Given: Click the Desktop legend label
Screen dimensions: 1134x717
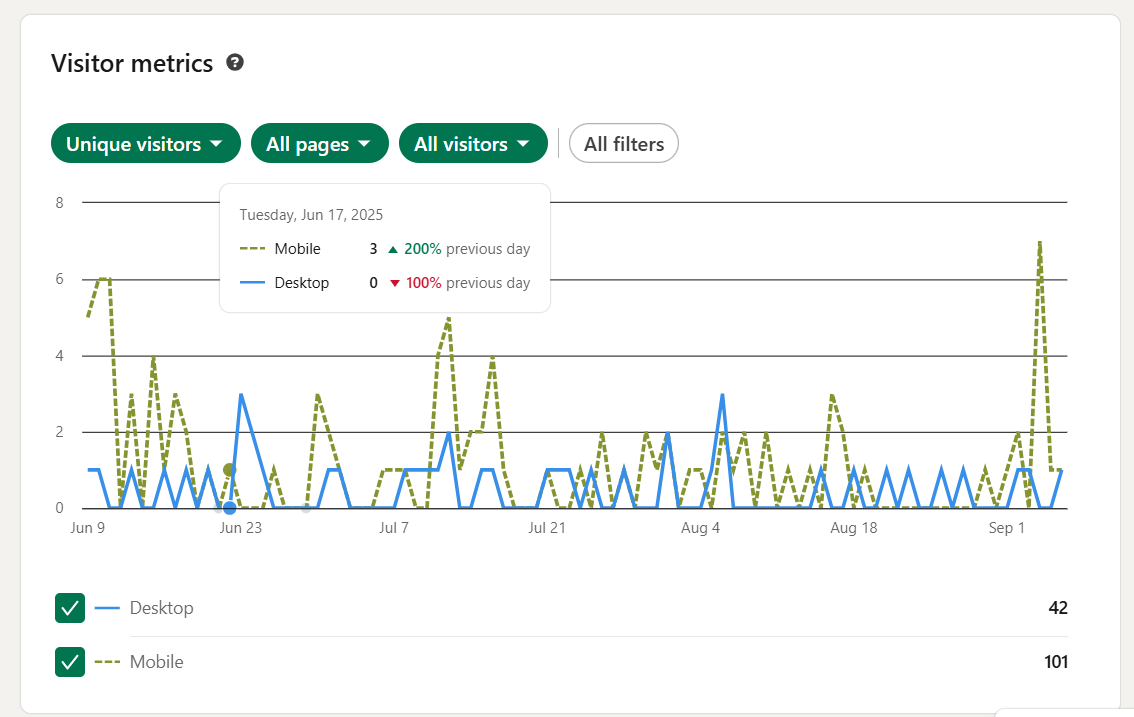Looking at the screenshot, I should 161,608.
